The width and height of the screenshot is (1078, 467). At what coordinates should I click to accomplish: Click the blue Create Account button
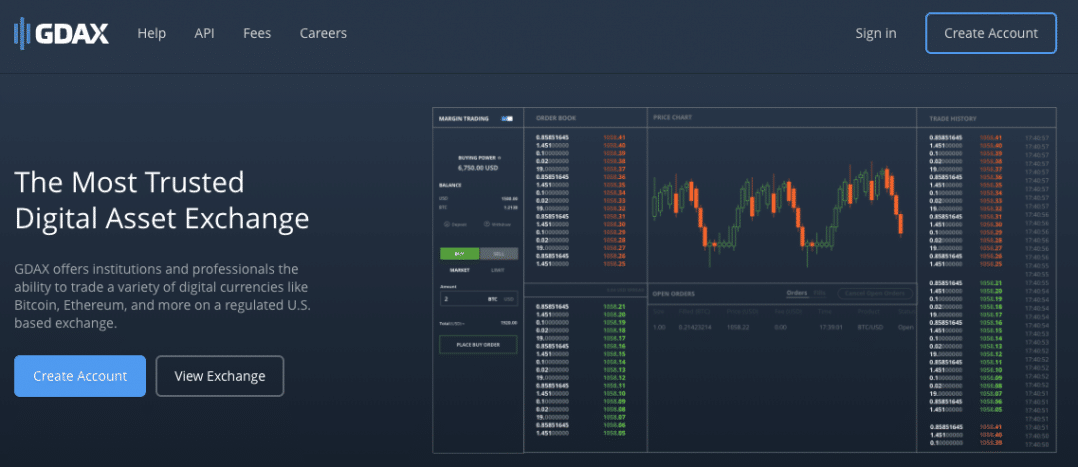pyautogui.click(x=80, y=376)
